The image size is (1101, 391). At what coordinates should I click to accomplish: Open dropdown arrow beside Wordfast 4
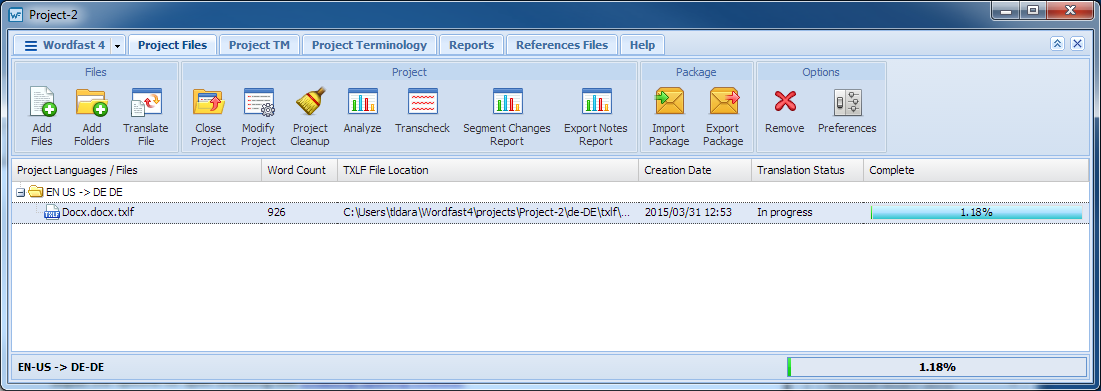(117, 46)
